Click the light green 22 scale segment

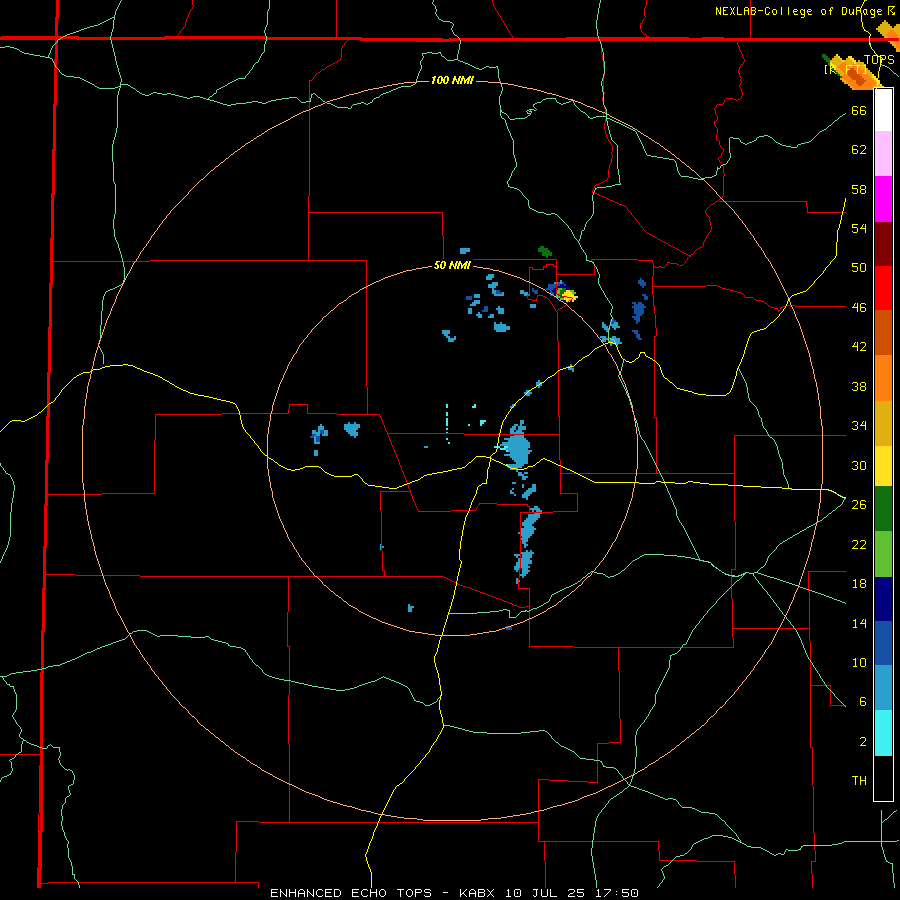(883, 553)
